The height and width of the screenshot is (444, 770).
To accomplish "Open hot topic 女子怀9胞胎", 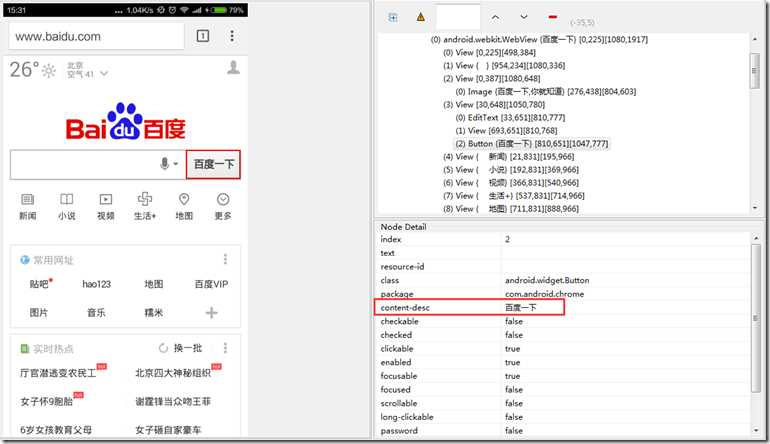I will [x=46, y=401].
